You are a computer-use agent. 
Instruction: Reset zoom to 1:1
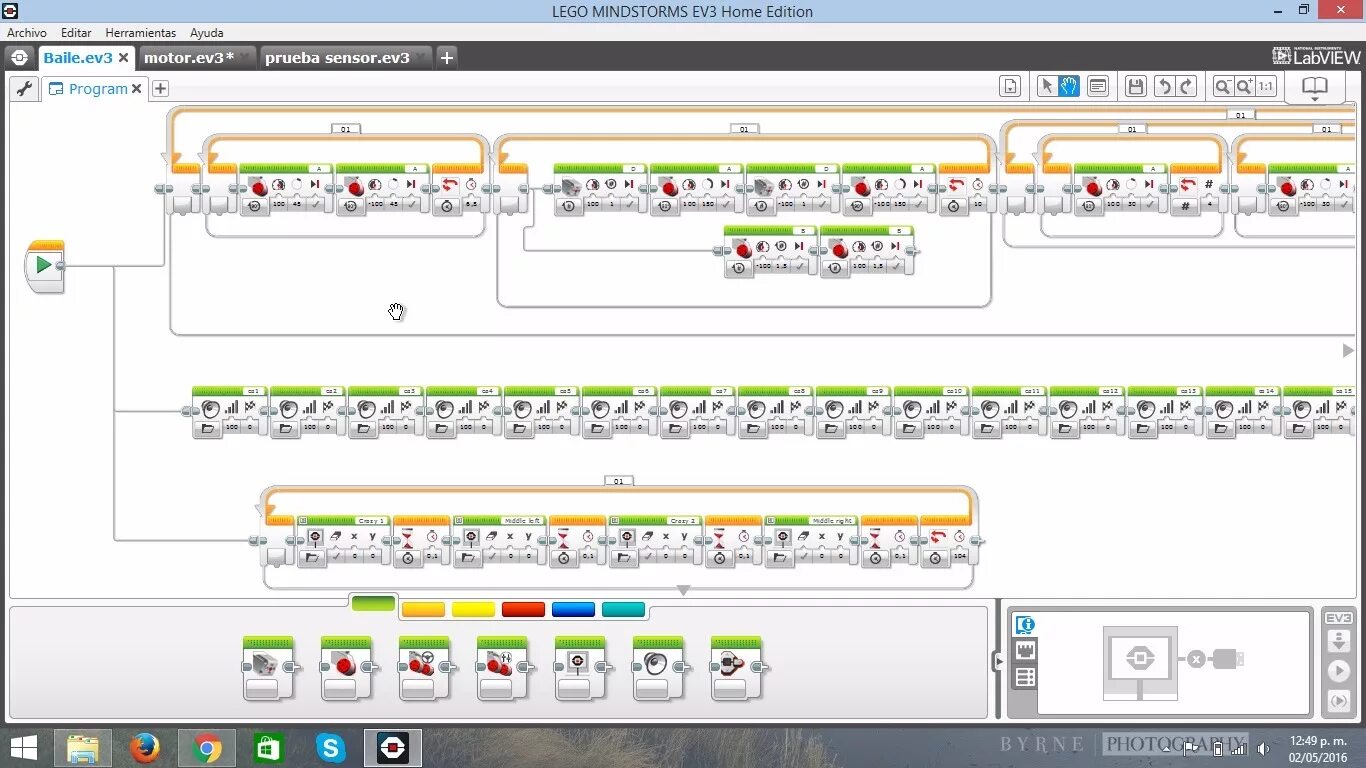pyautogui.click(x=1266, y=87)
